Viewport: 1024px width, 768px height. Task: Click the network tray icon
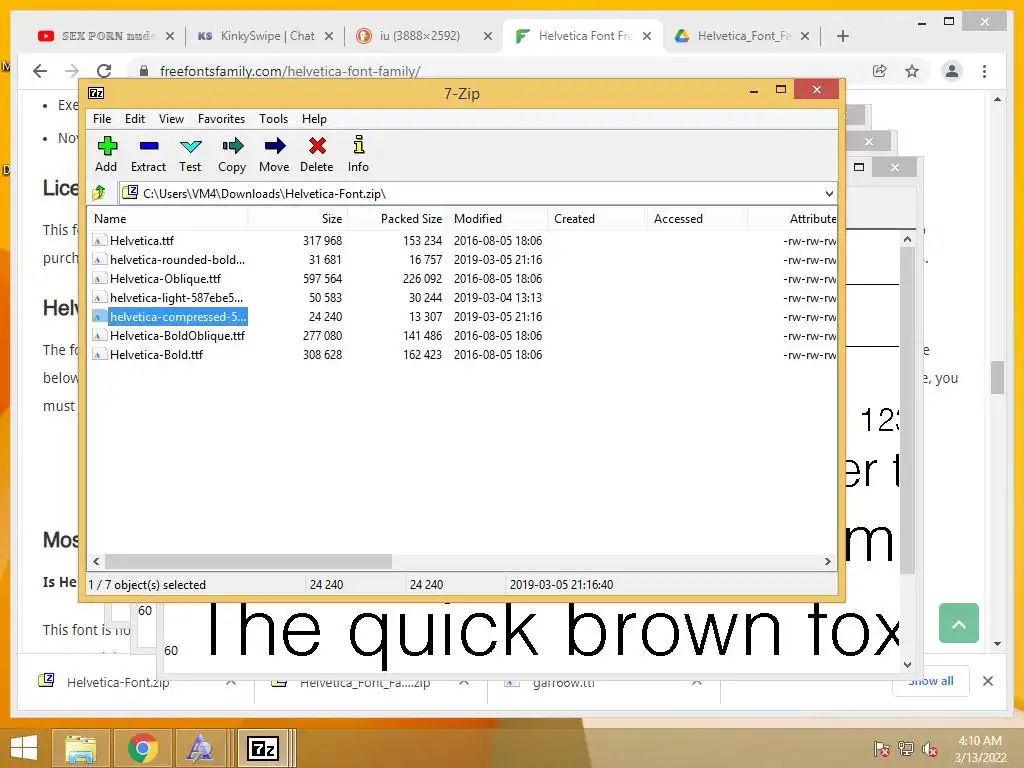click(905, 749)
